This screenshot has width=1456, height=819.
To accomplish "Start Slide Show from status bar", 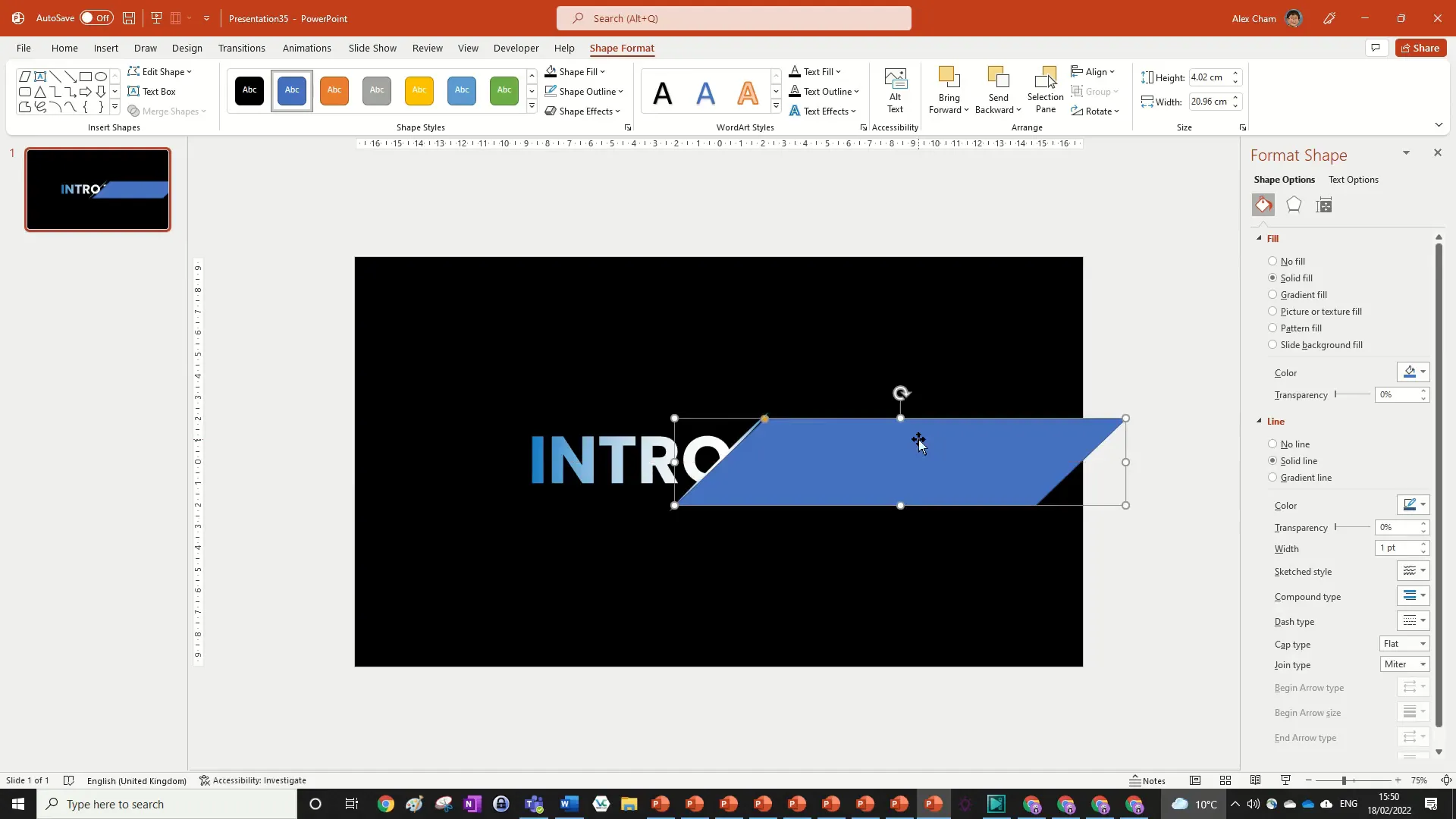I will click(1285, 780).
